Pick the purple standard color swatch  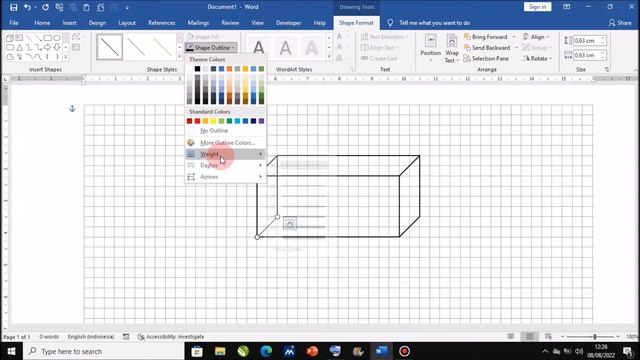[x=261, y=121]
